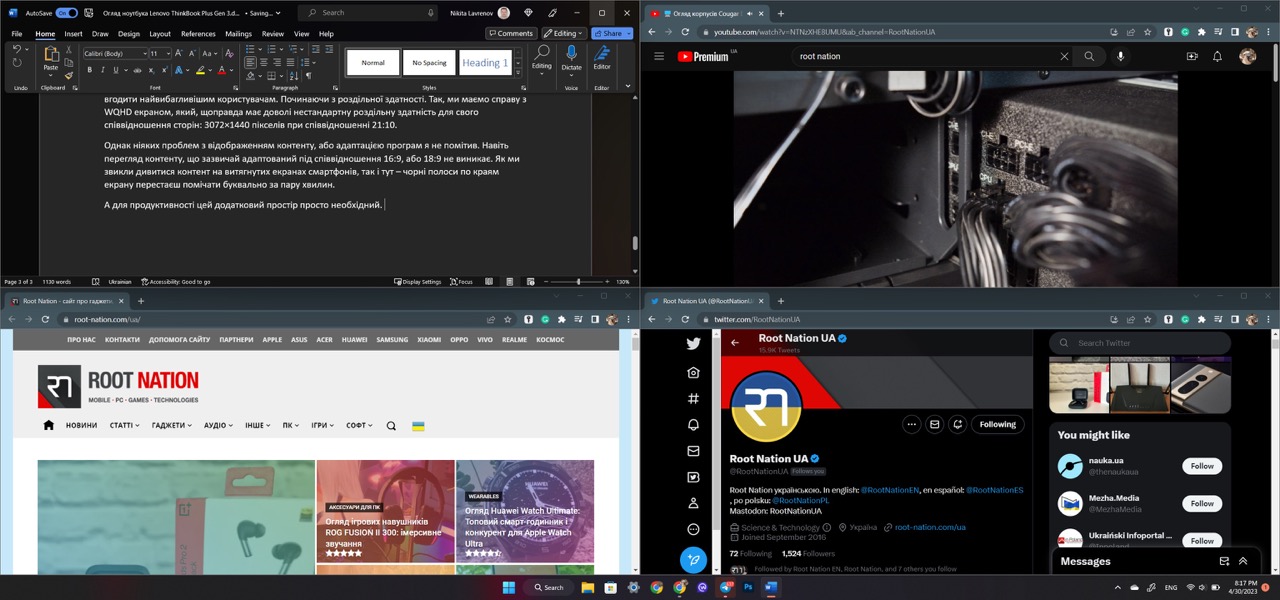This screenshot has height=600, width=1280.
Task: Increase font size with grow font icon
Action: coord(178,53)
